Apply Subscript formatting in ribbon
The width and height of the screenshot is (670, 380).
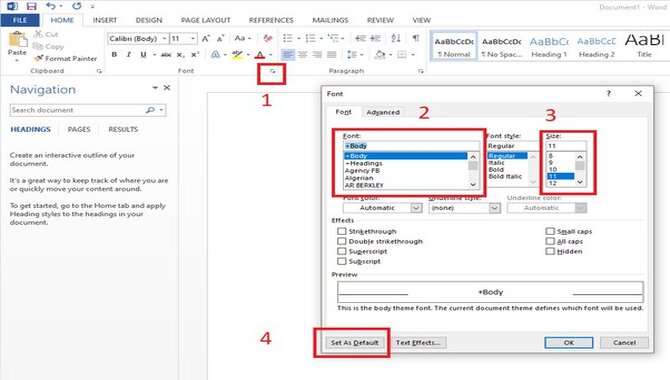[180, 55]
